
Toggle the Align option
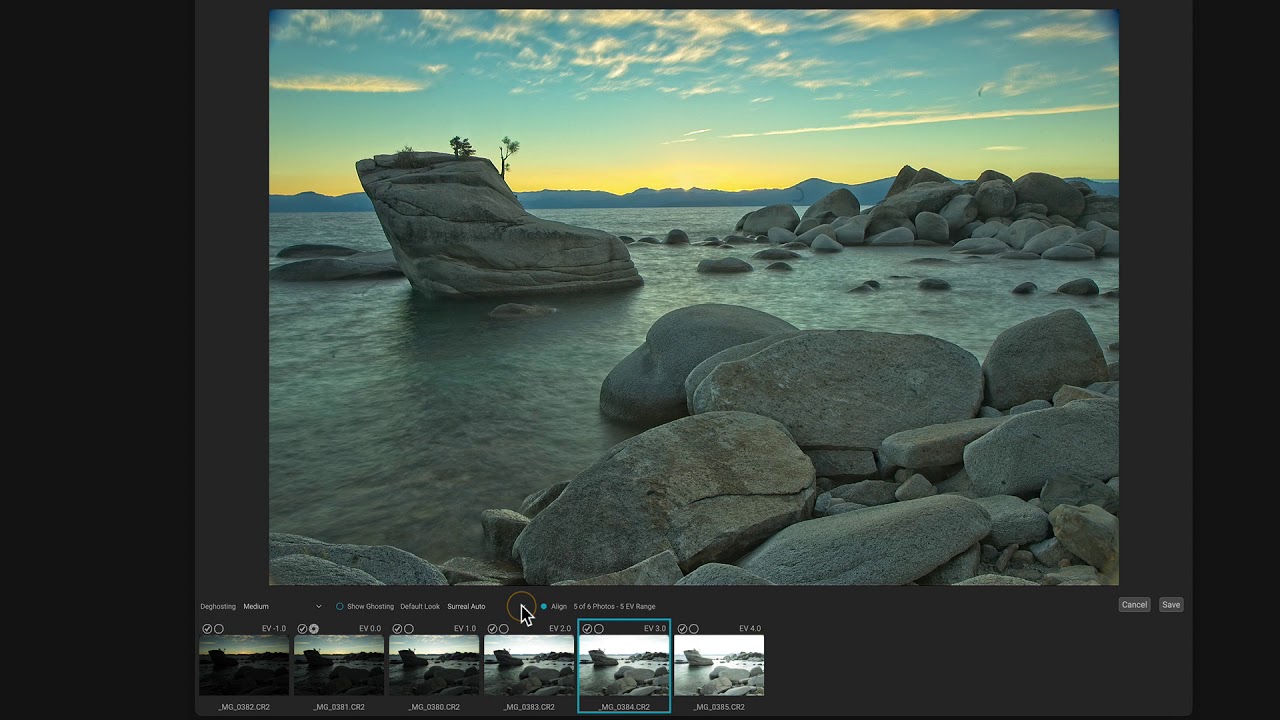click(553, 606)
